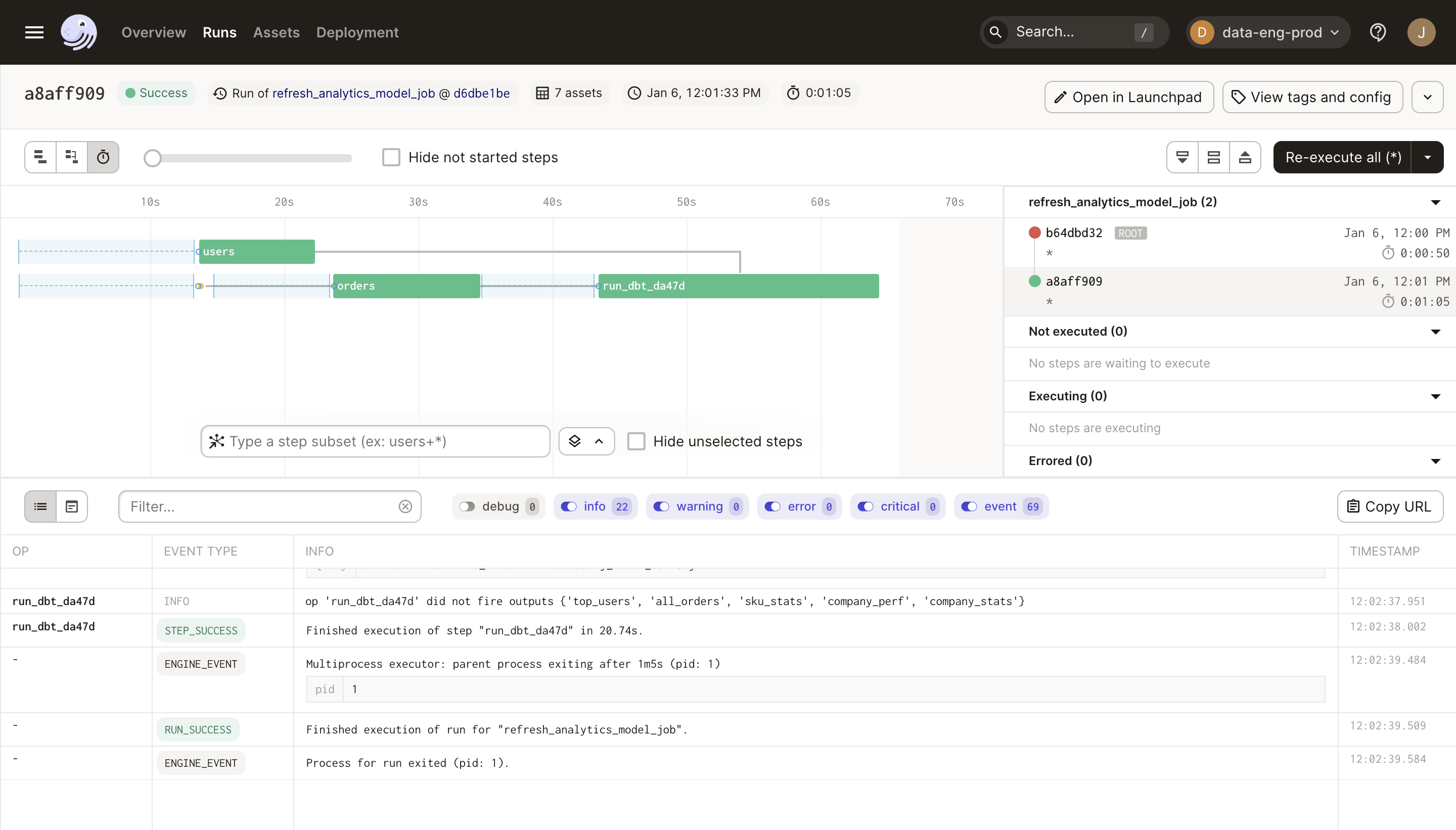Switch to raw compute logs view icon
Screen dimensions: 1456x830
(x=72, y=506)
